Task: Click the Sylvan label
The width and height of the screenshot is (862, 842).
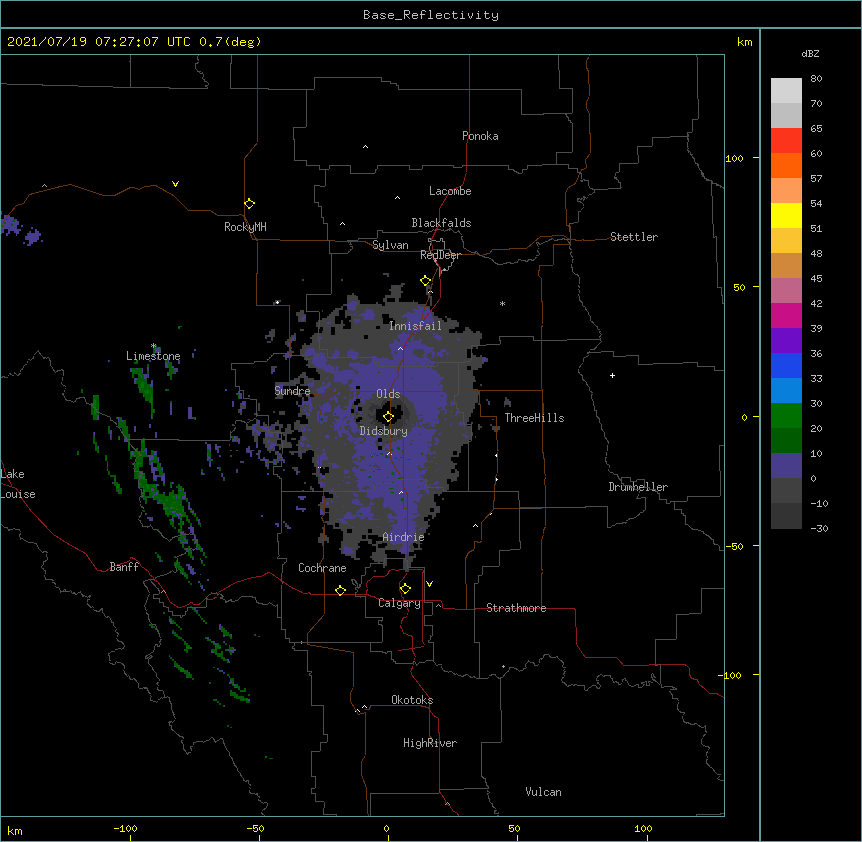Action: point(390,245)
